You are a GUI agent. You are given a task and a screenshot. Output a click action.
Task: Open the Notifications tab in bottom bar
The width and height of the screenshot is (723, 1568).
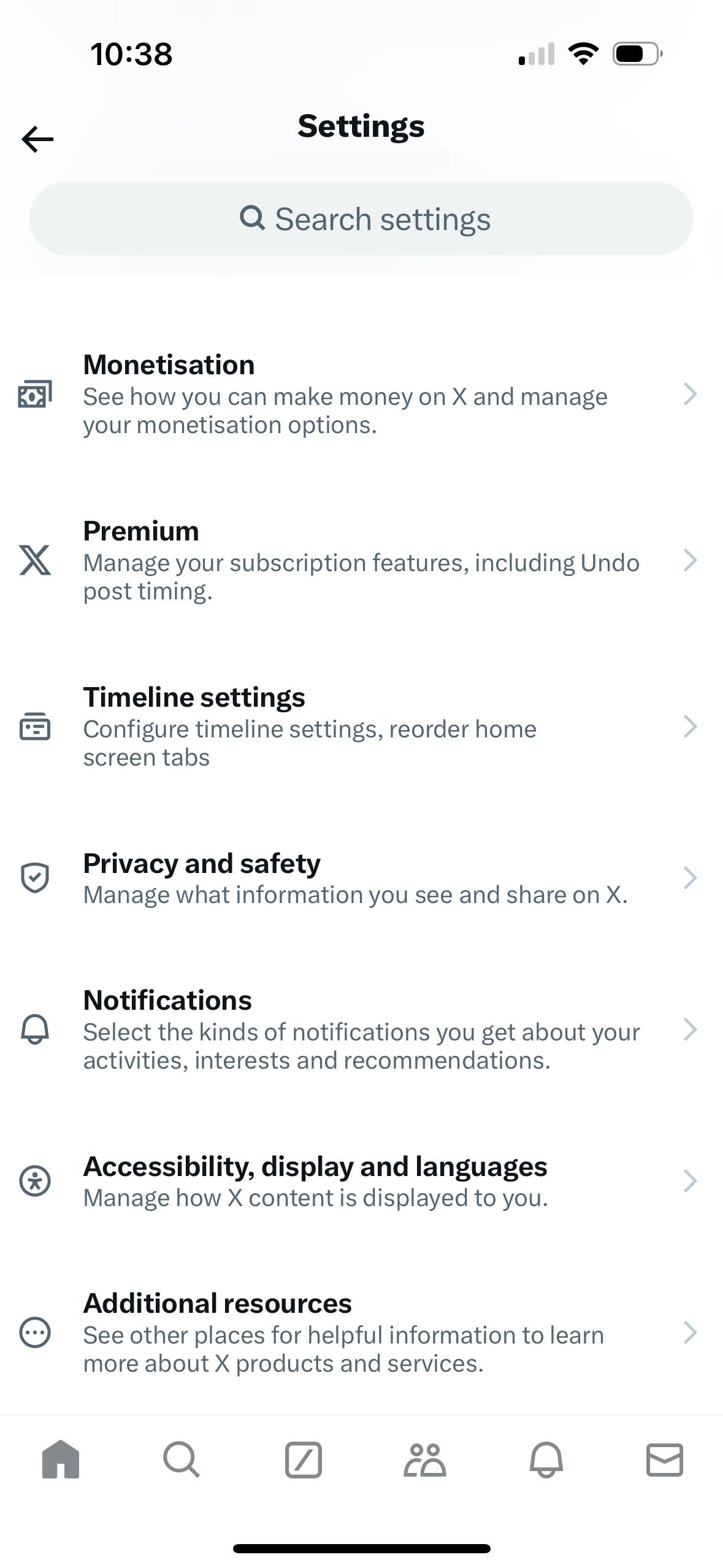(546, 1459)
